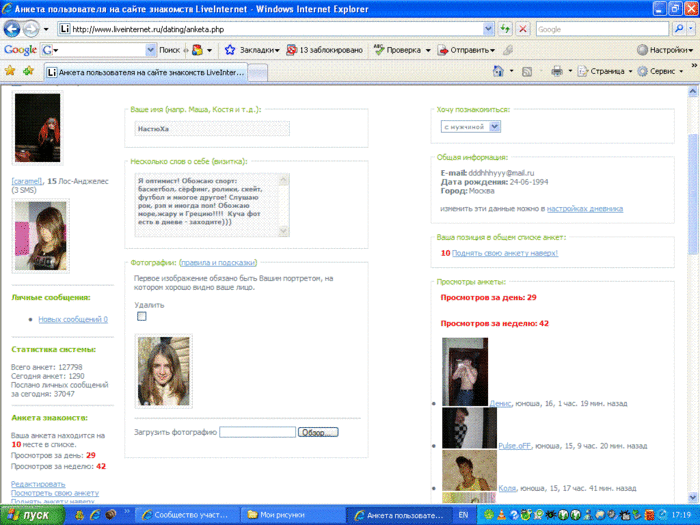Click in the URL address bar
700x525 pixels.
(x=272, y=29)
